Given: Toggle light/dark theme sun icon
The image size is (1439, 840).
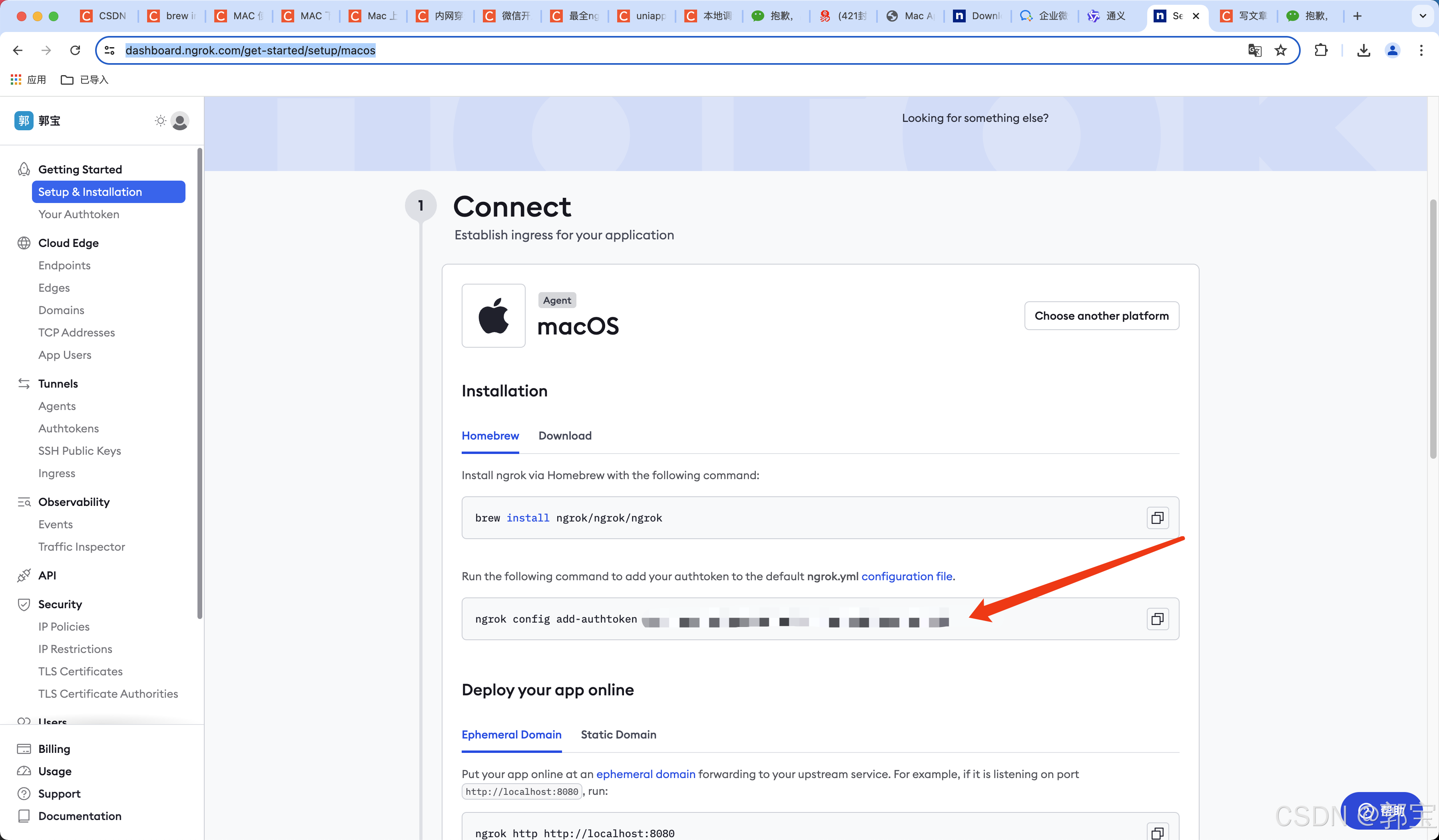Looking at the screenshot, I should (160, 121).
